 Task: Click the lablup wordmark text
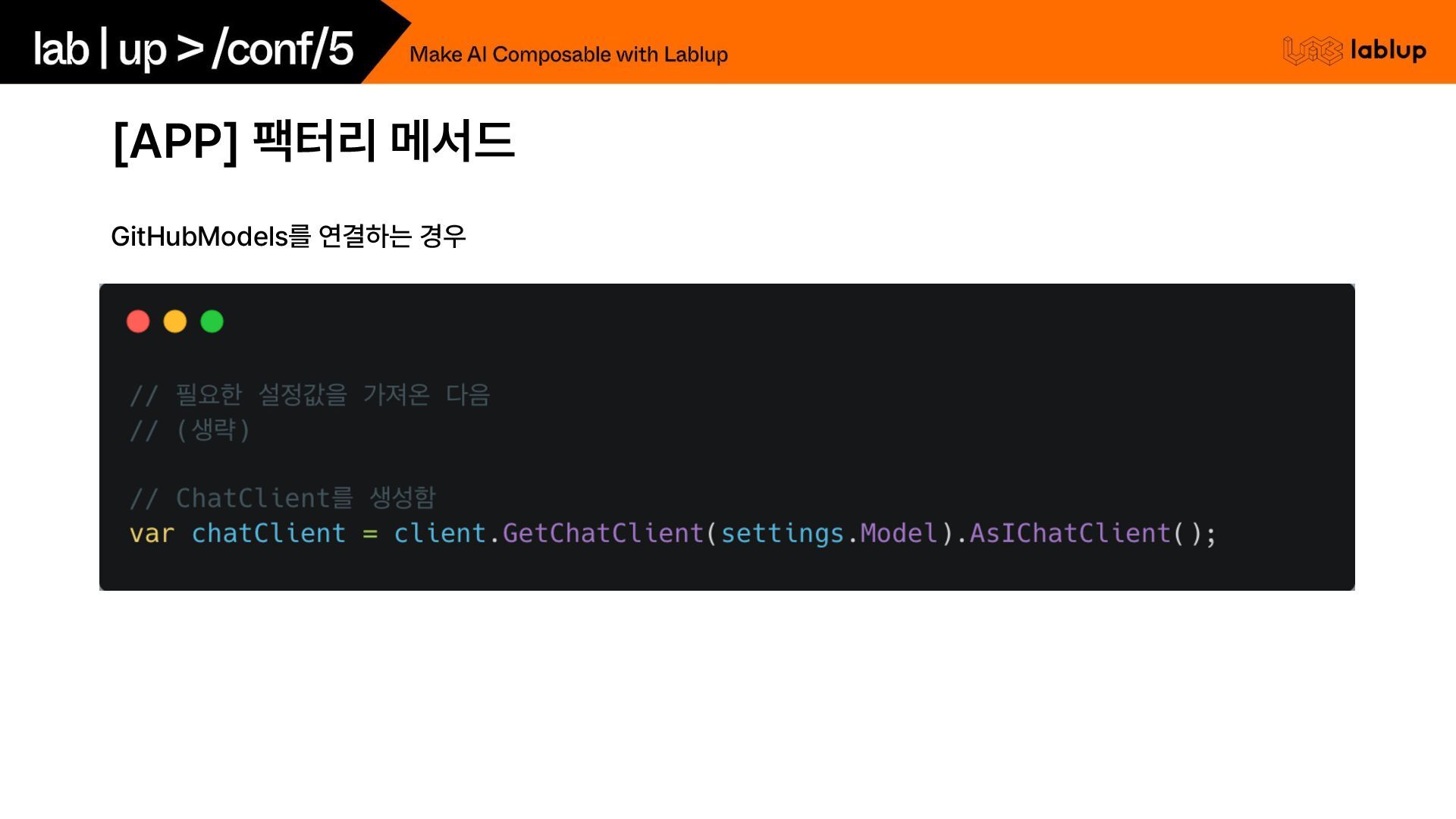[x=1388, y=51]
